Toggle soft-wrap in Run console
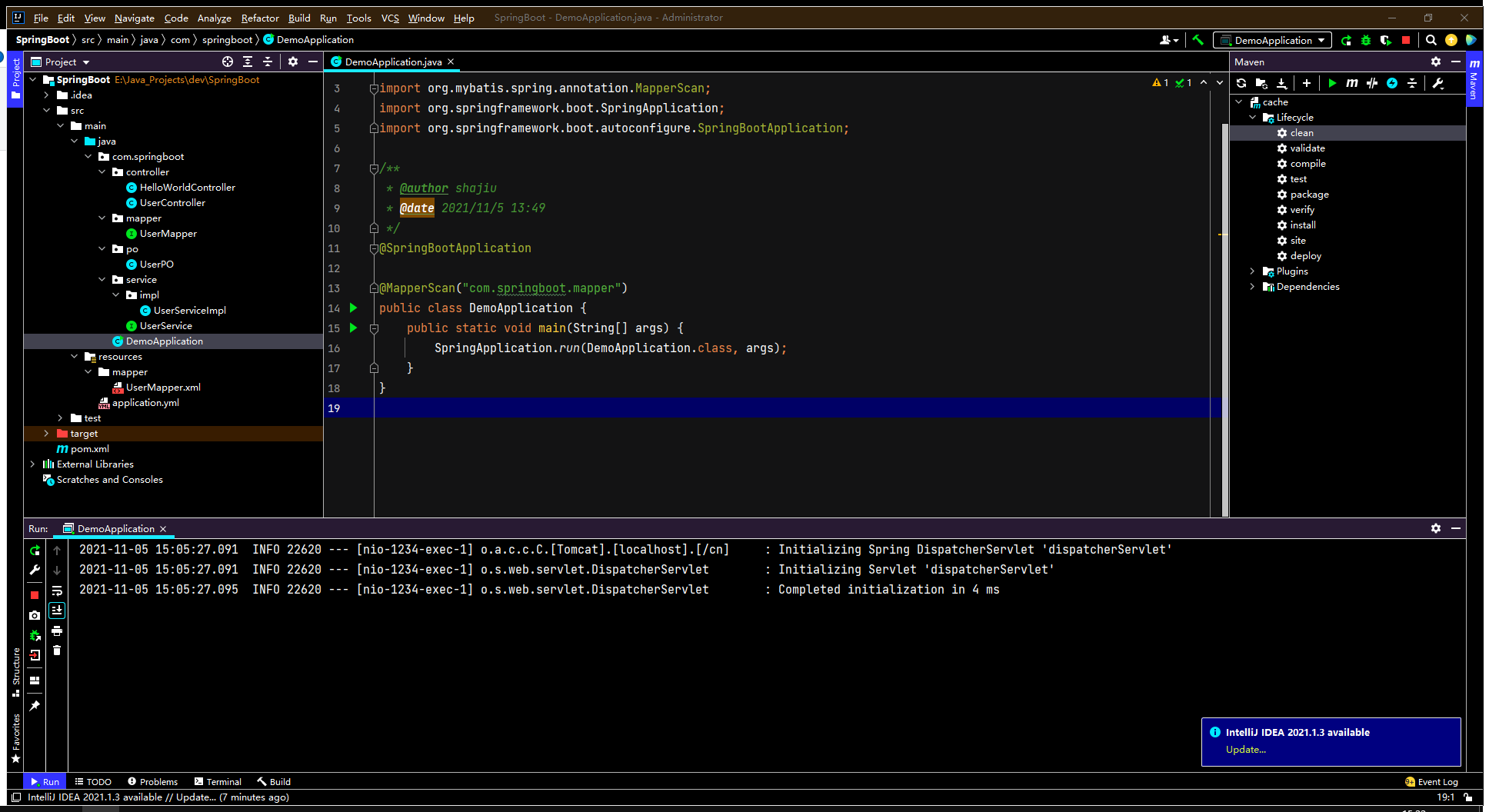 click(x=57, y=591)
